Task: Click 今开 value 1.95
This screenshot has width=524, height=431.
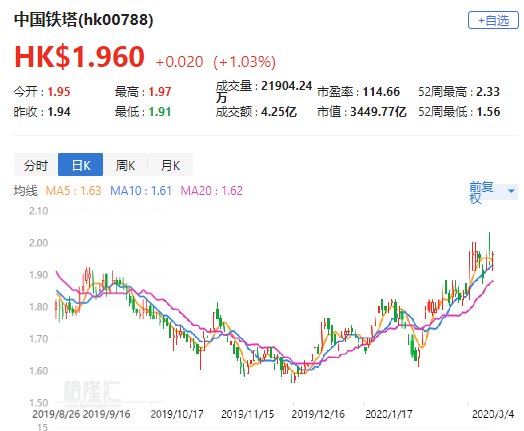Action: [59, 92]
